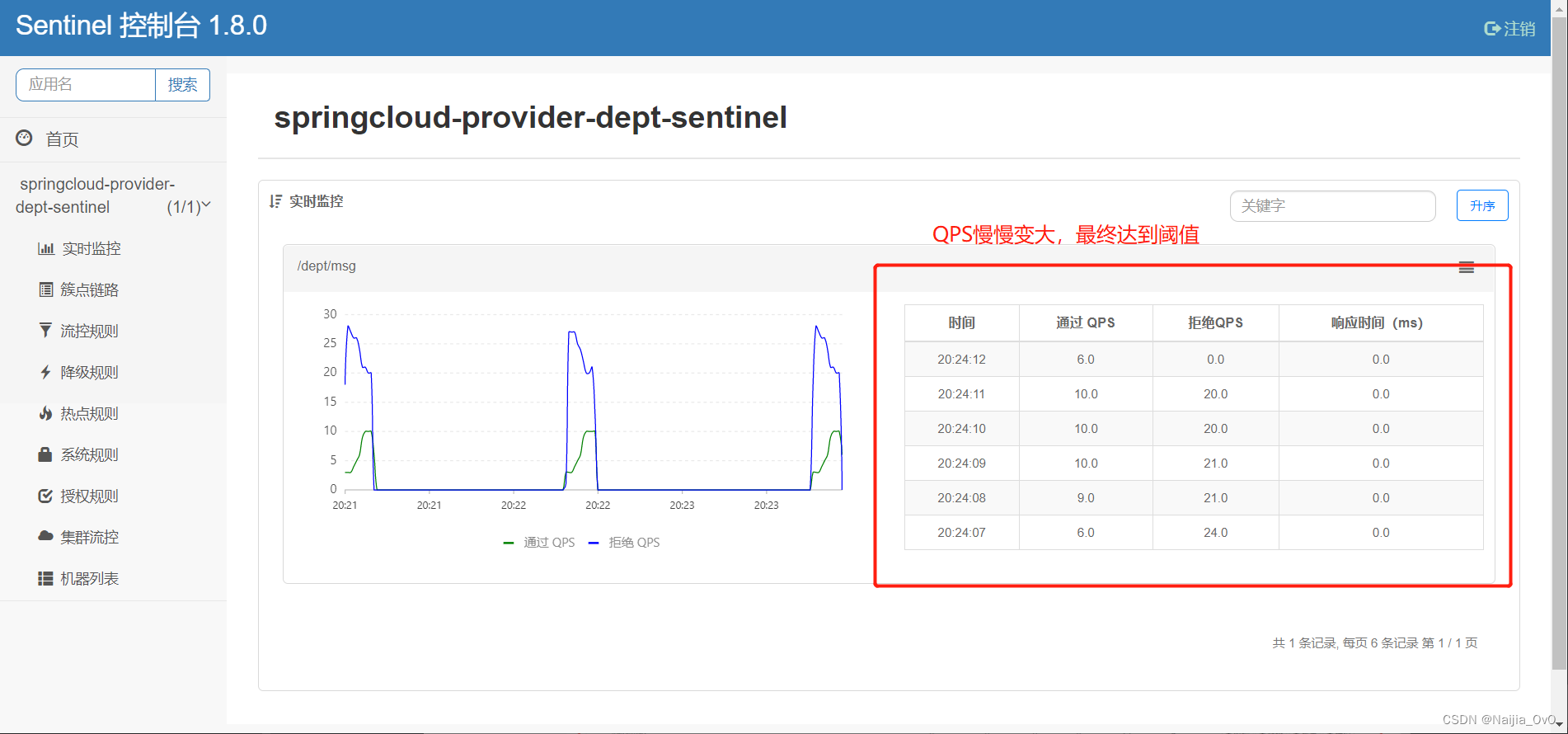Go to 首页 home link
The image size is (1568, 734).
point(62,139)
